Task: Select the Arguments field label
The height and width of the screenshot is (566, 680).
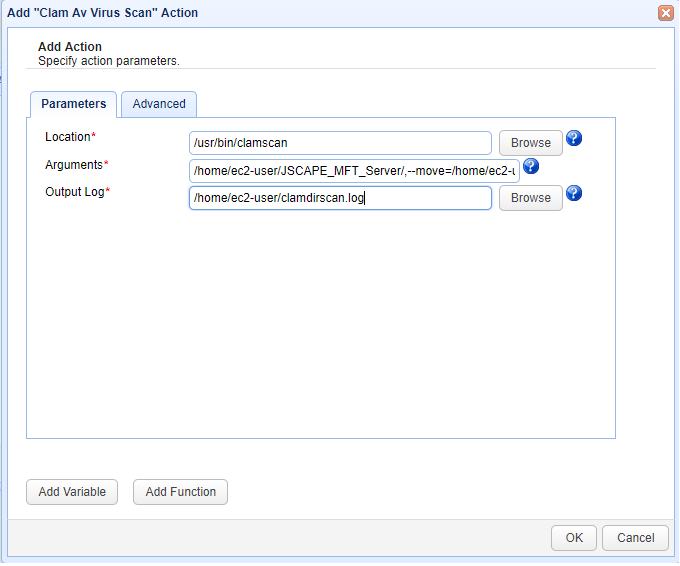Action: pyautogui.click(x=74, y=164)
